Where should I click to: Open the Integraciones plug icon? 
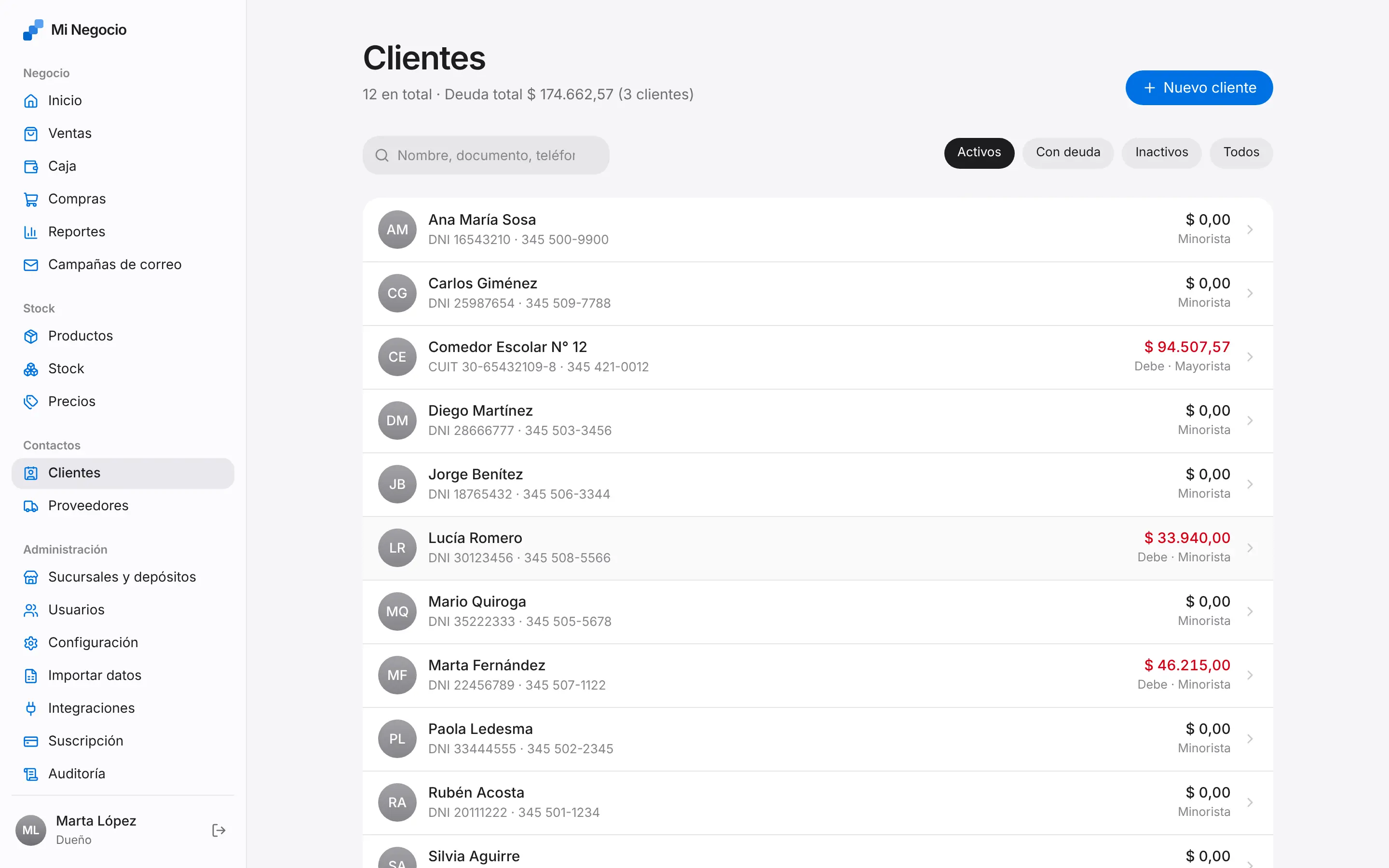[31, 708]
